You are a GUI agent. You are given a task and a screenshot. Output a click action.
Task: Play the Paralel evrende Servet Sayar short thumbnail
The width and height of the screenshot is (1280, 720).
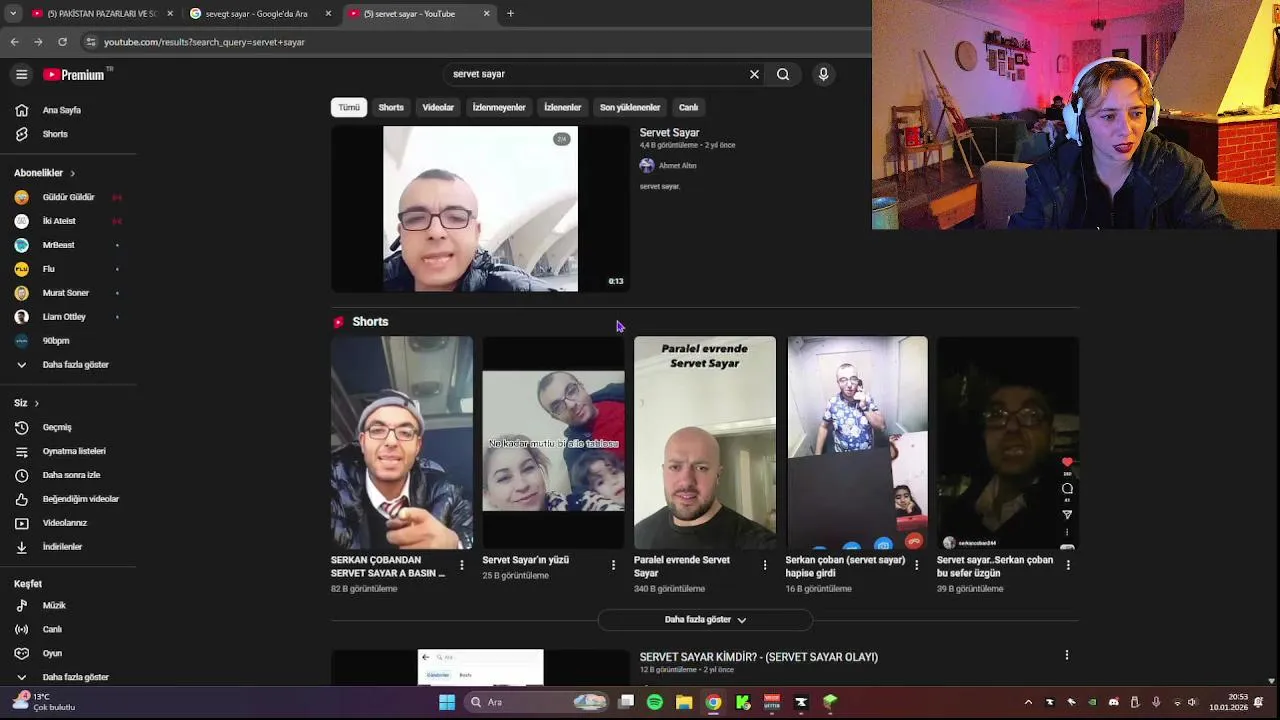click(704, 442)
